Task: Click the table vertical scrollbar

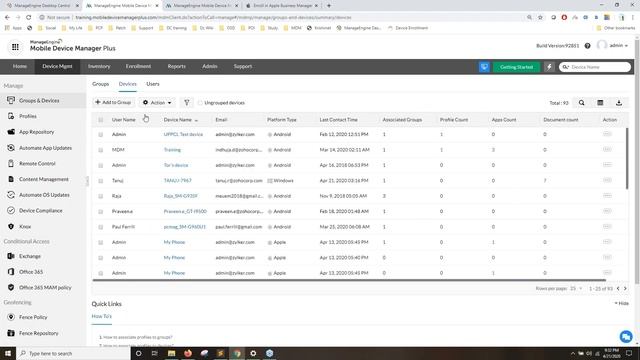Action: (627, 158)
